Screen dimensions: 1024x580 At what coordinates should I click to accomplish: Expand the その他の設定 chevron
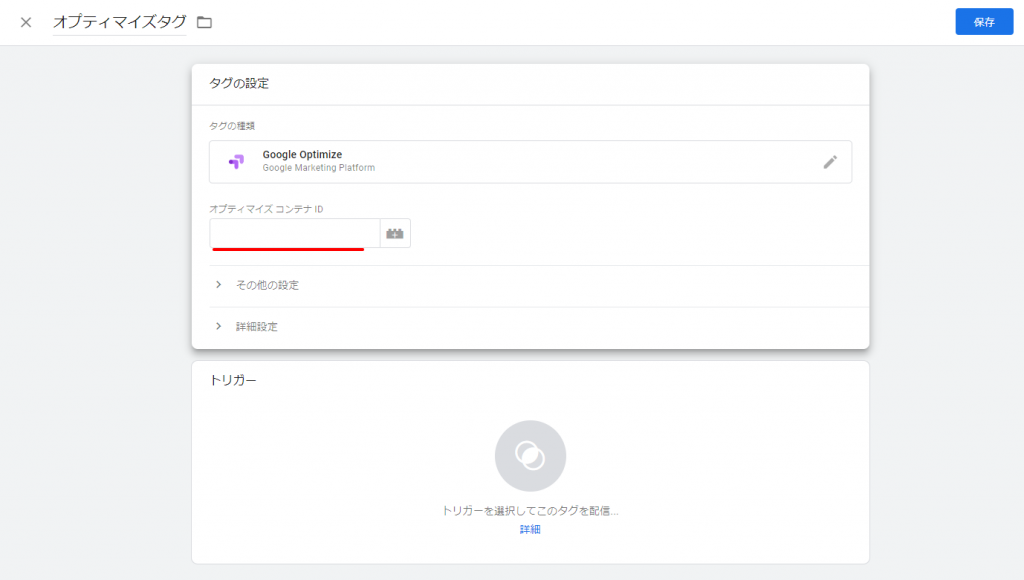[219, 285]
